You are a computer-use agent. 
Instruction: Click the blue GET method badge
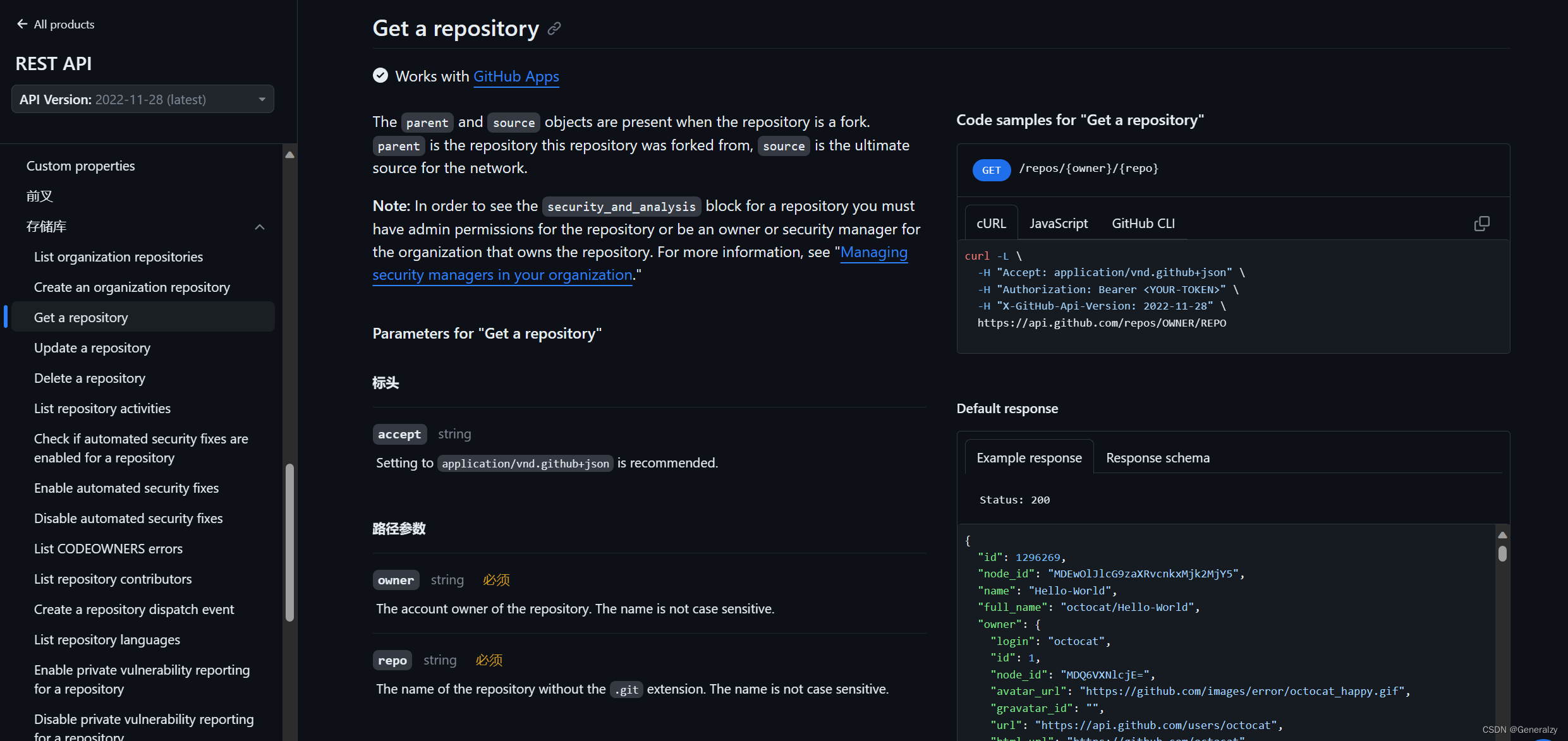[x=991, y=170]
